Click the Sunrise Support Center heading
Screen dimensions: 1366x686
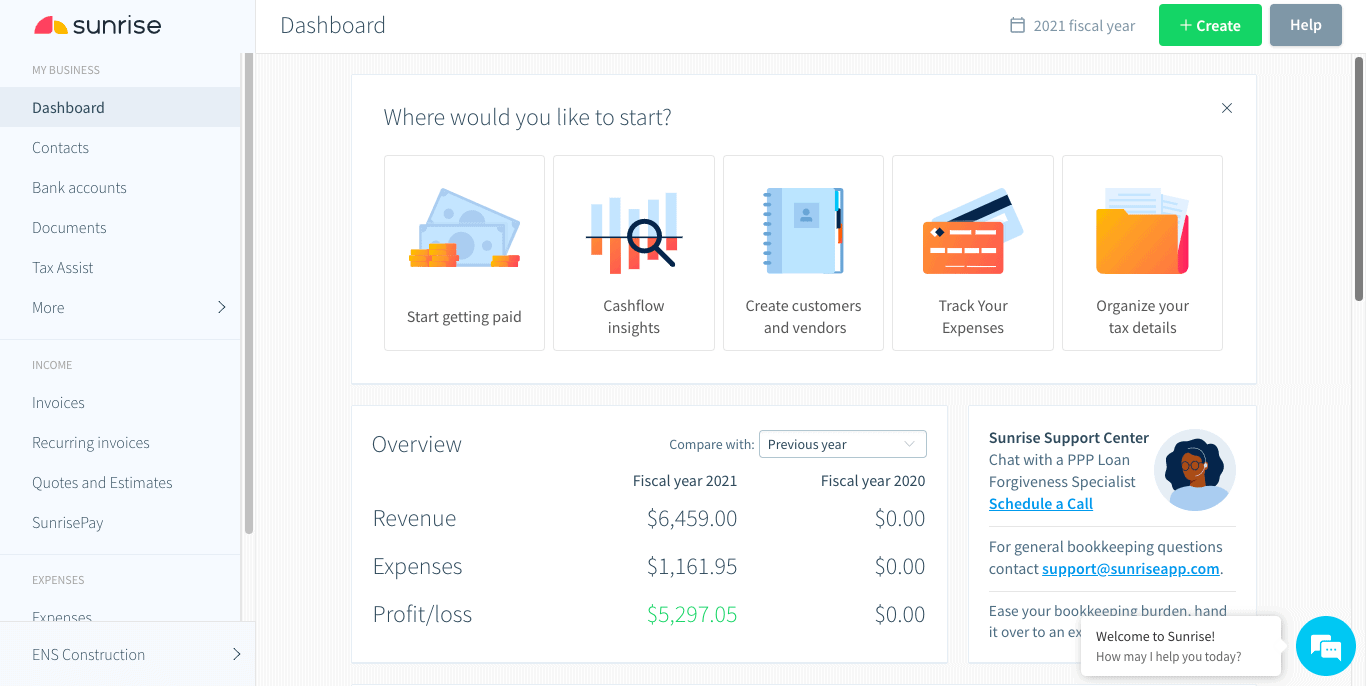tap(1069, 438)
